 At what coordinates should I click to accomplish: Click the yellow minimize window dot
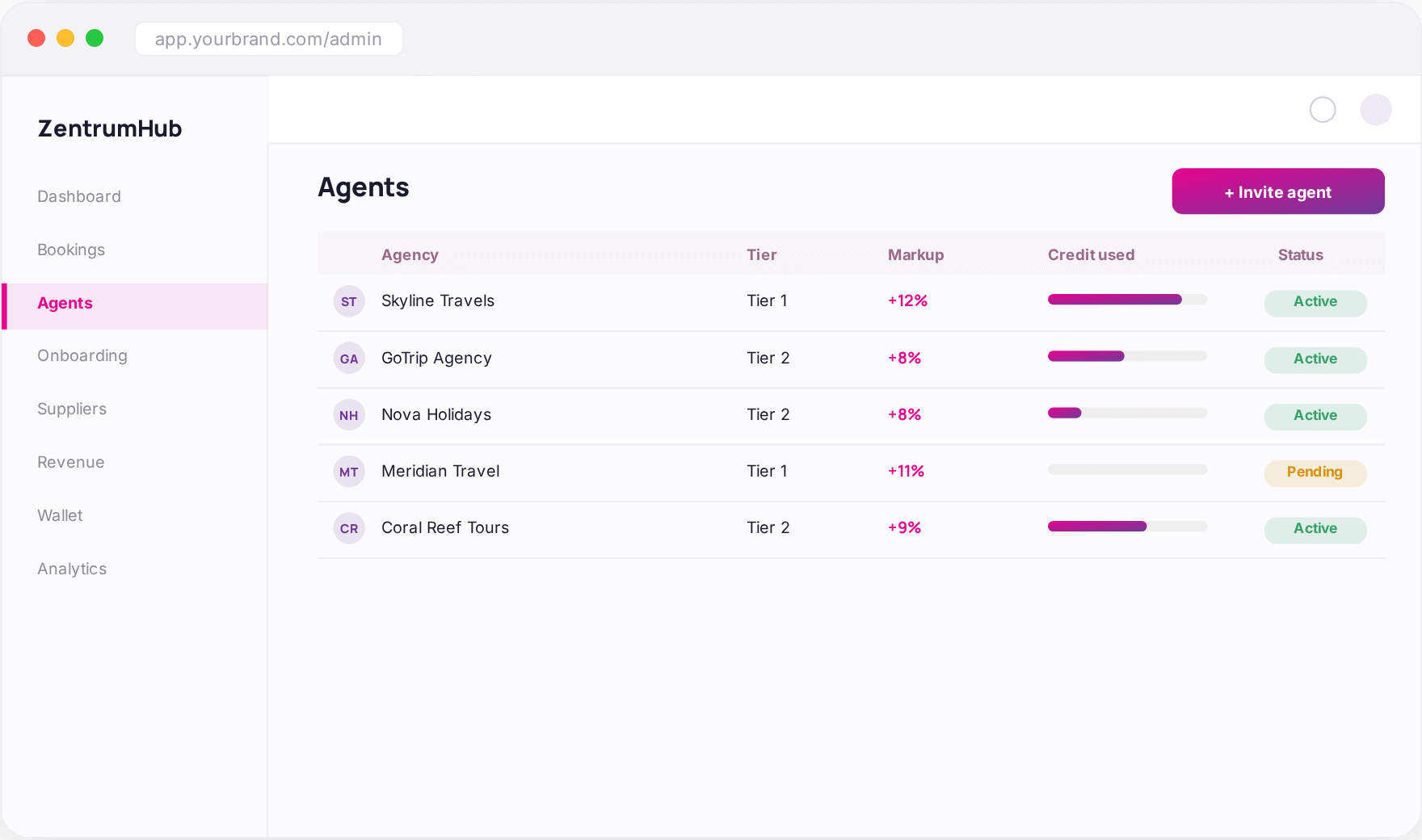point(65,38)
